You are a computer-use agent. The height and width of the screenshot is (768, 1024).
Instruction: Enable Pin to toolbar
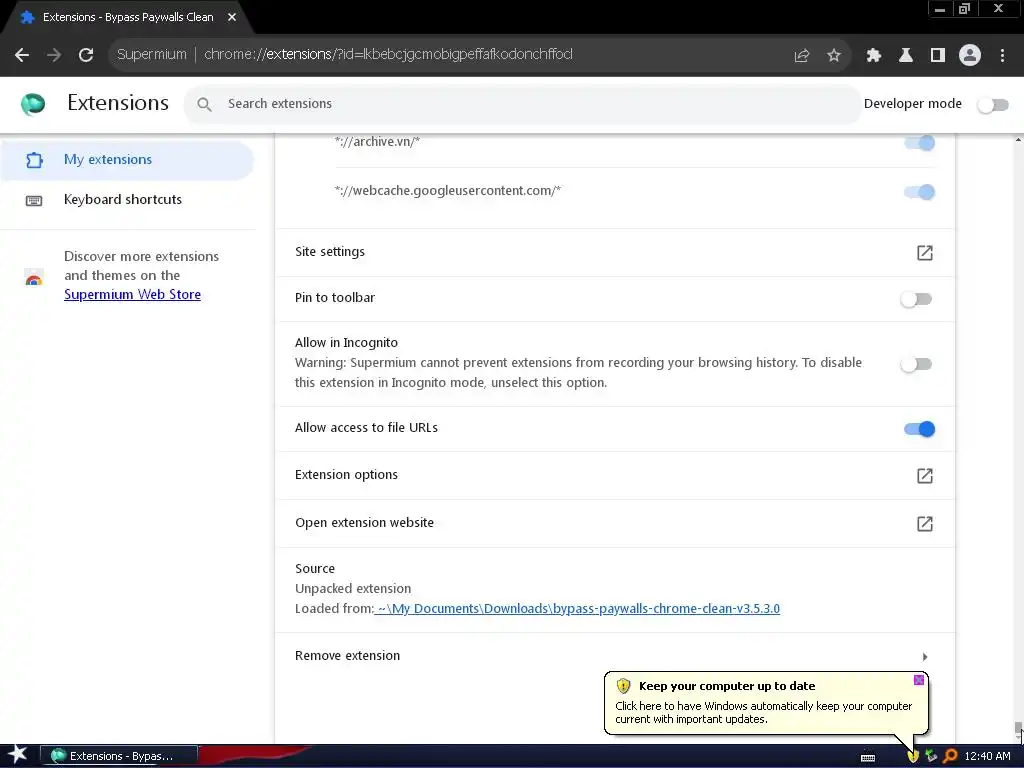[x=916, y=299]
